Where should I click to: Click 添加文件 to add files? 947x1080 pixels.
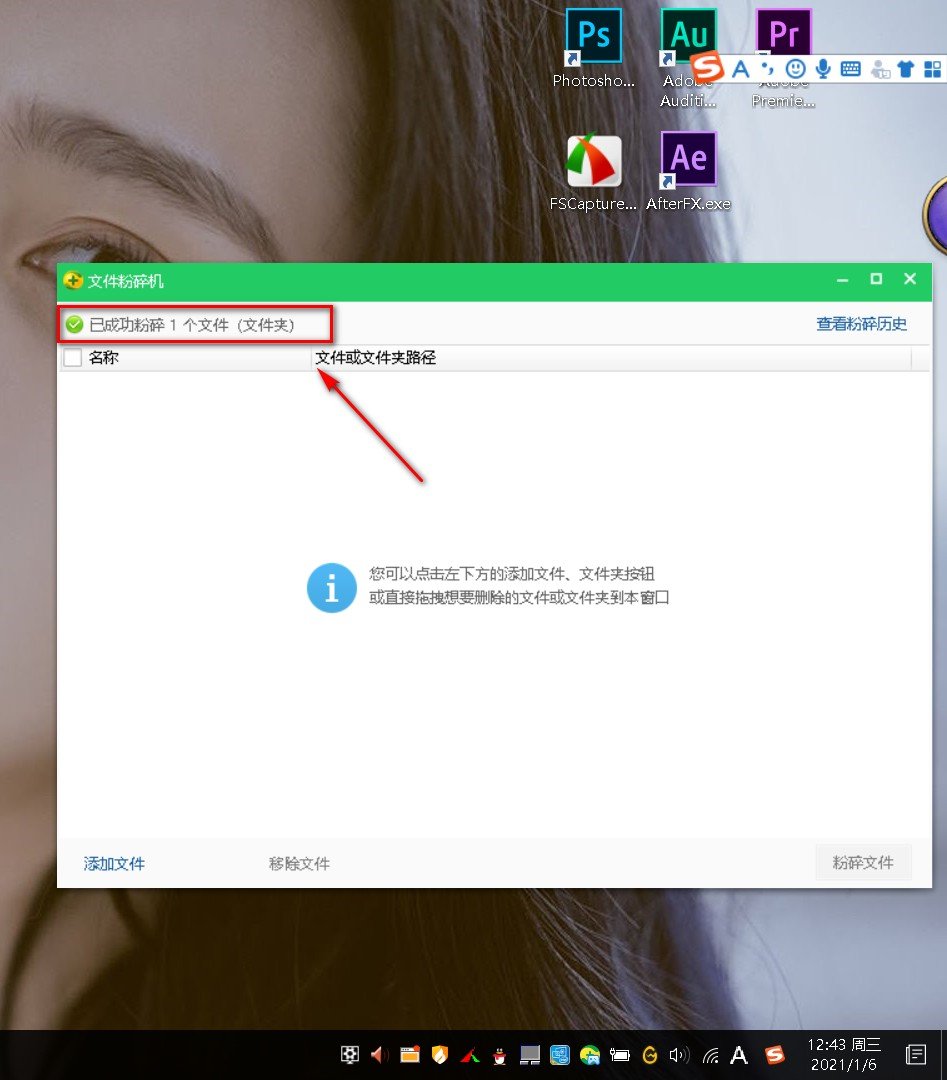pos(113,863)
